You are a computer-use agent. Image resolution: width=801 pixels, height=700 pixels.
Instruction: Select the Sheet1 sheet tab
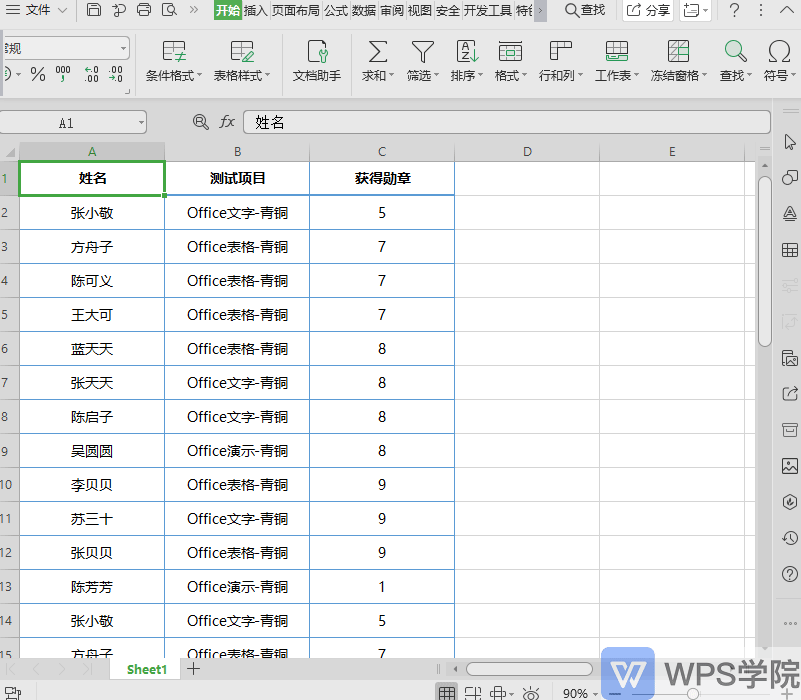pos(146,669)
